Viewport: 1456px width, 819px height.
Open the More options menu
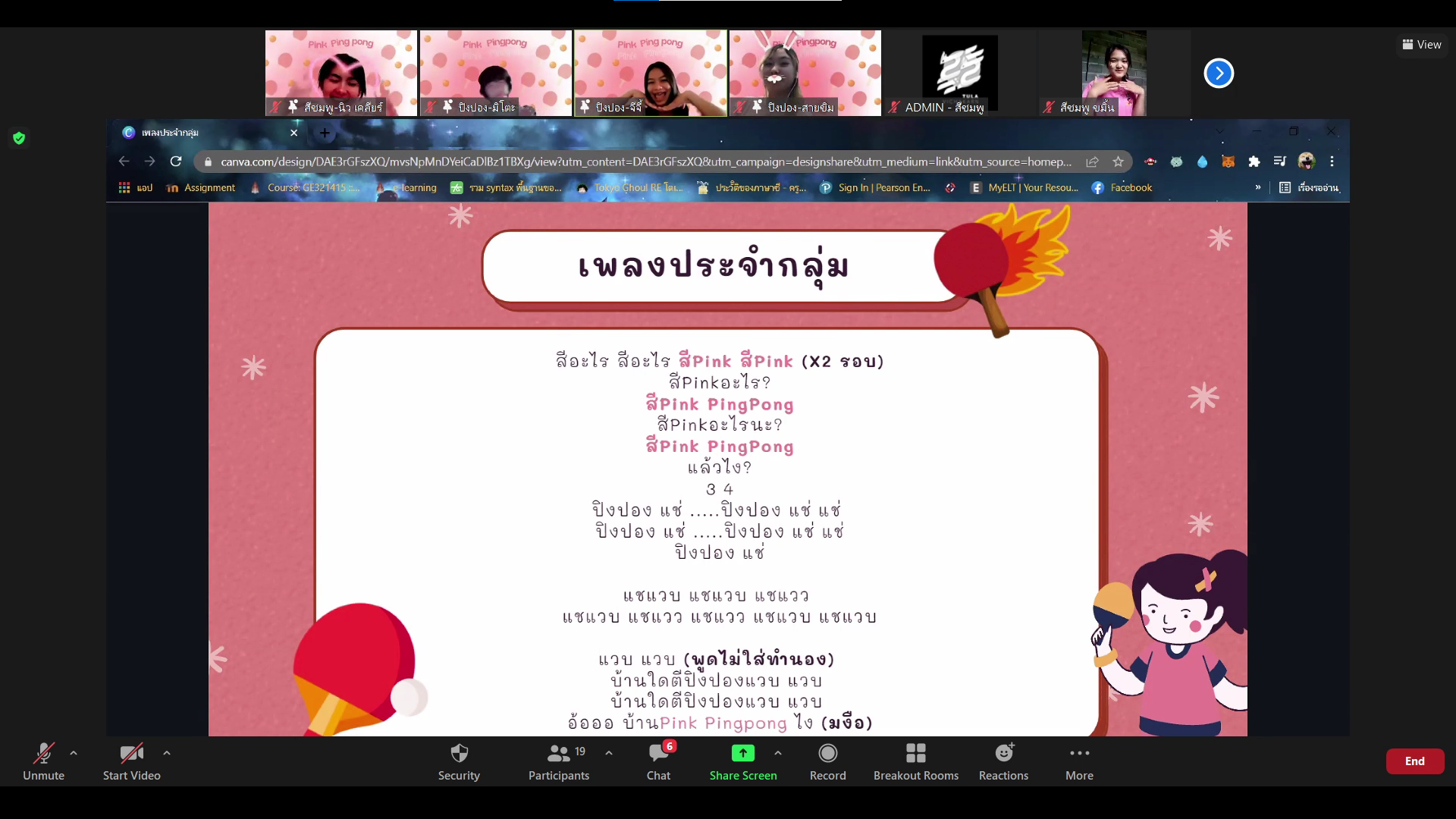1079,761
